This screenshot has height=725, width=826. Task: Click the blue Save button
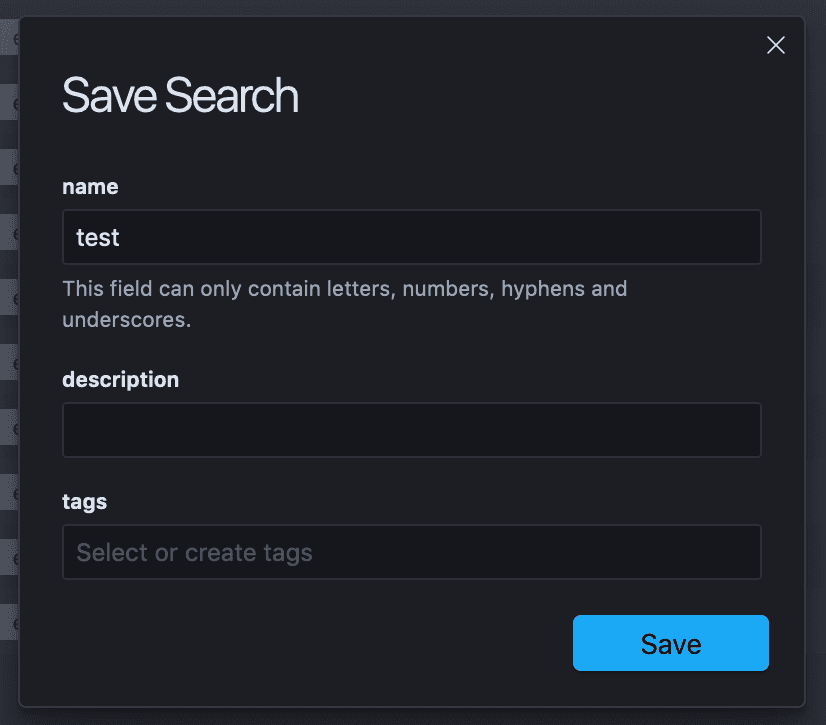[671, 643]
